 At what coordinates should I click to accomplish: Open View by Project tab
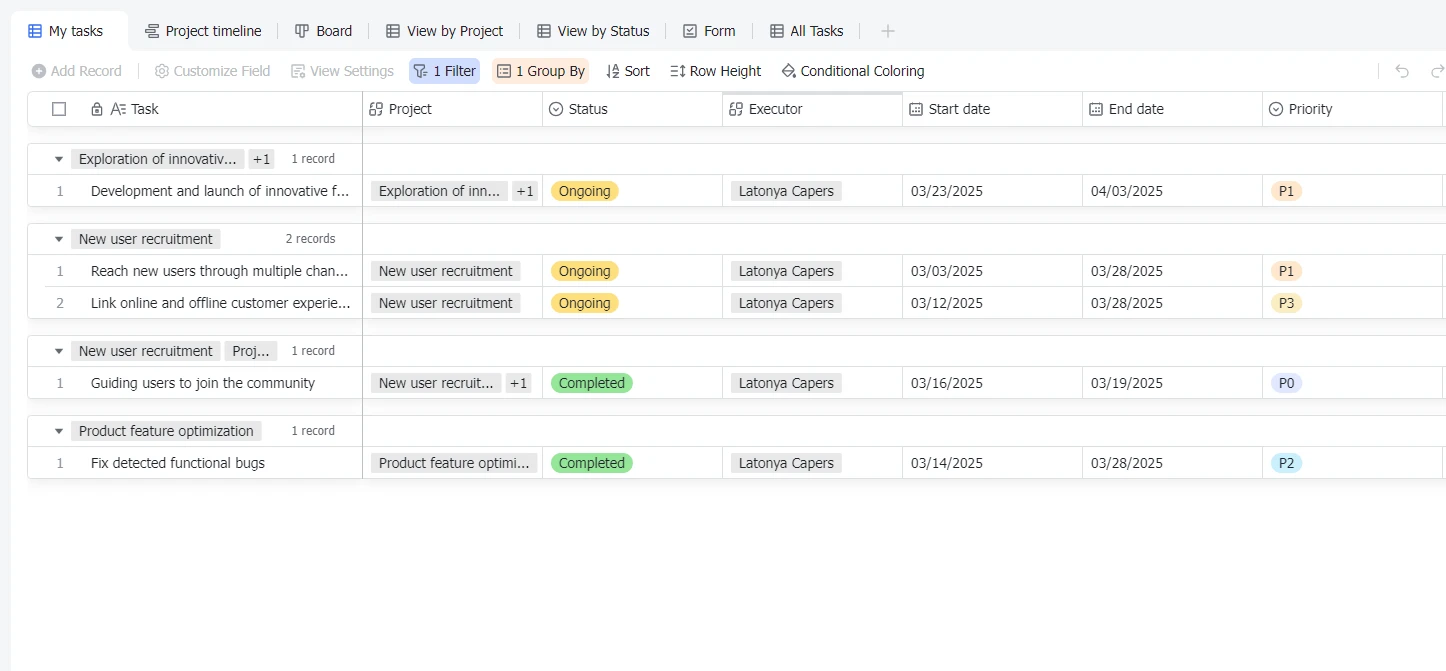coord(444,31)
